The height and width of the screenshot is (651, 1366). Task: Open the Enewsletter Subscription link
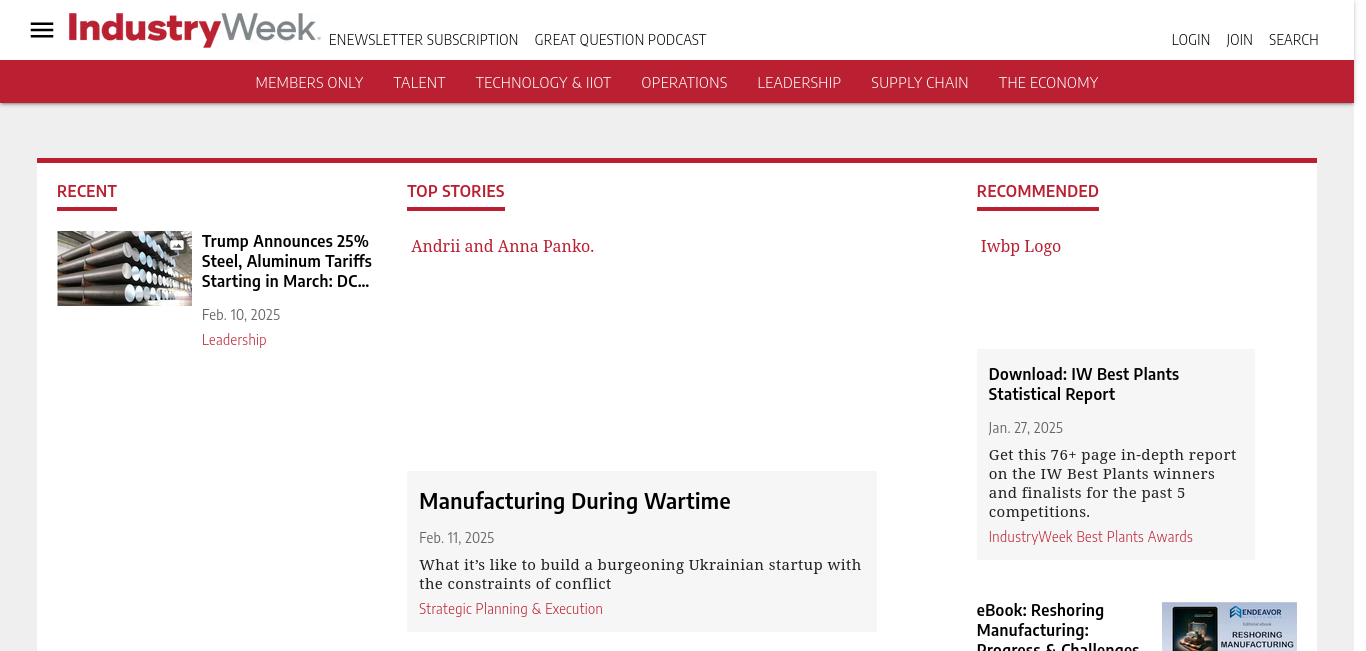(423, 40)
